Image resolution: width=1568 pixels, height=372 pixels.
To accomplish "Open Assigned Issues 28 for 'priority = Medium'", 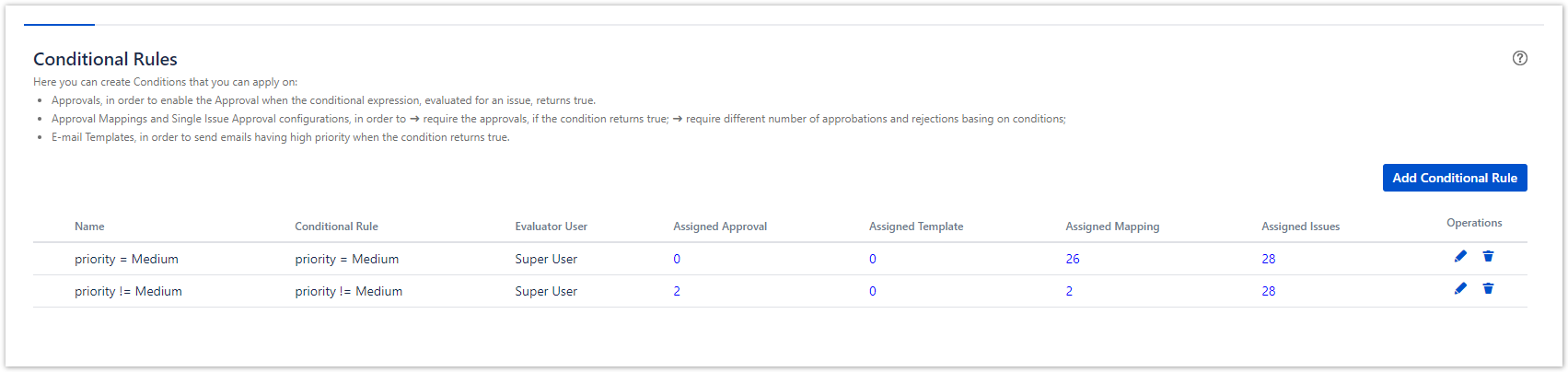I will [x=1269, y=260].
